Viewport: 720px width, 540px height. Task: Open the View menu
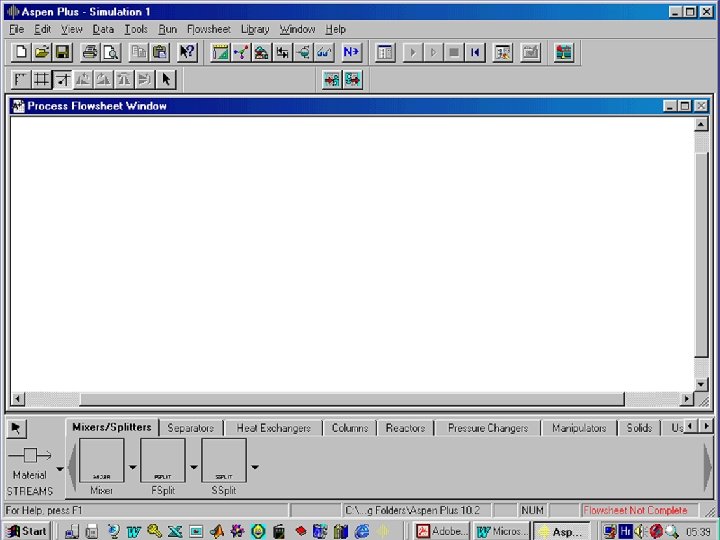(x=72, y=29)
